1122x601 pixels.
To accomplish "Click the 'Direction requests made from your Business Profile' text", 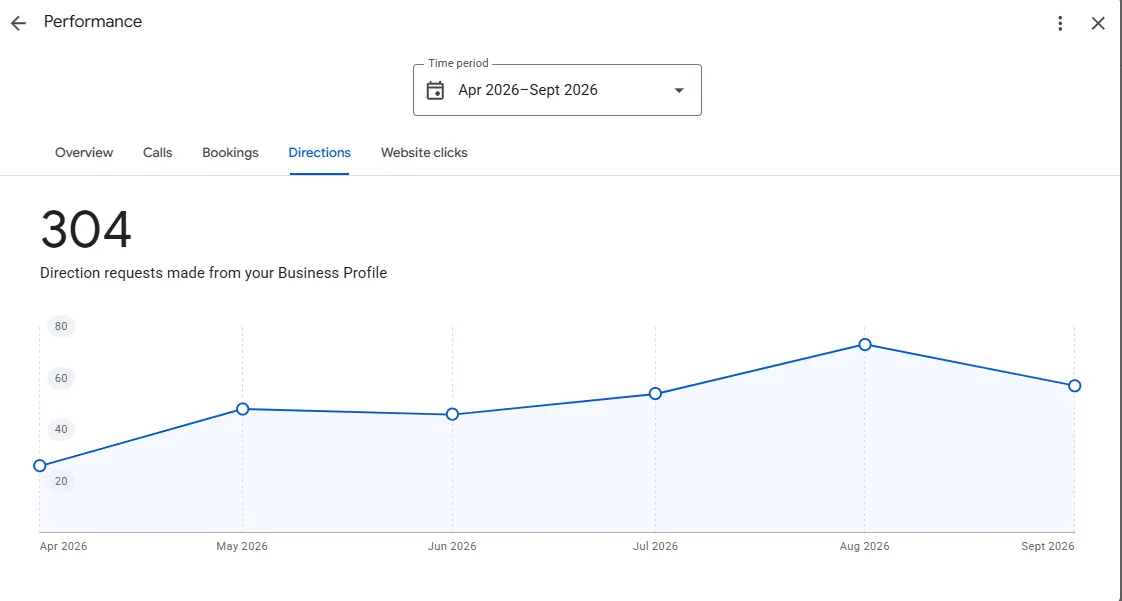I will click(x=213, y=273).
